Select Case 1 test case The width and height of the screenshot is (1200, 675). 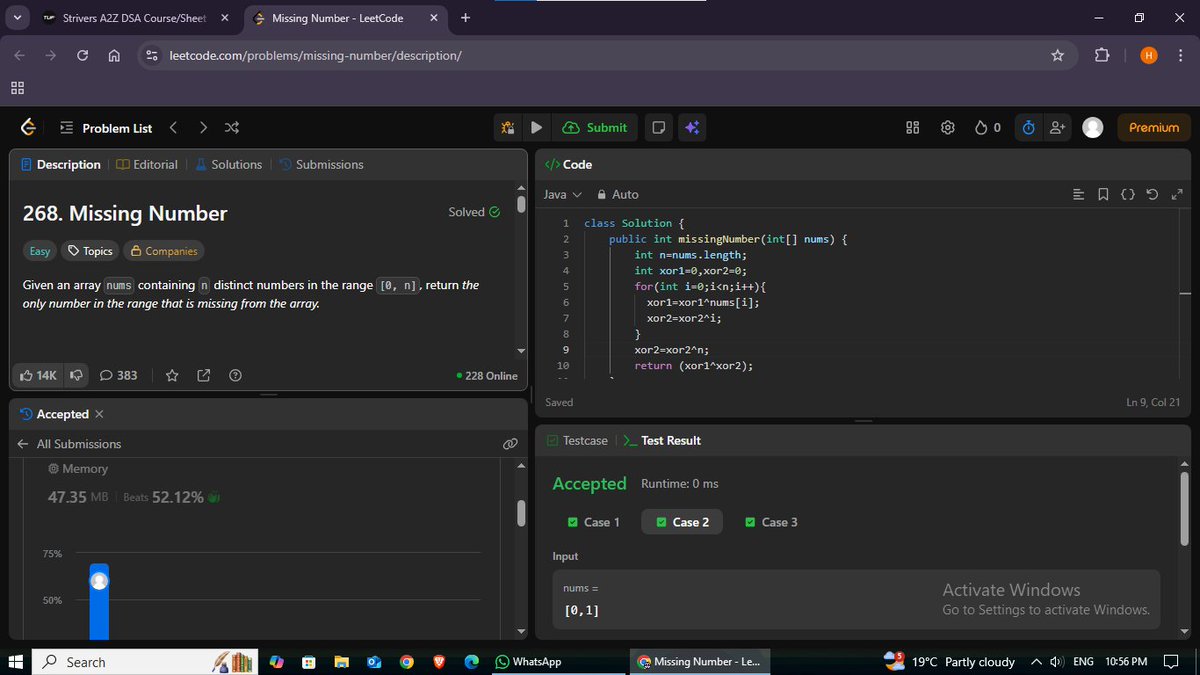pyautogui.click(x=593, y=522)
